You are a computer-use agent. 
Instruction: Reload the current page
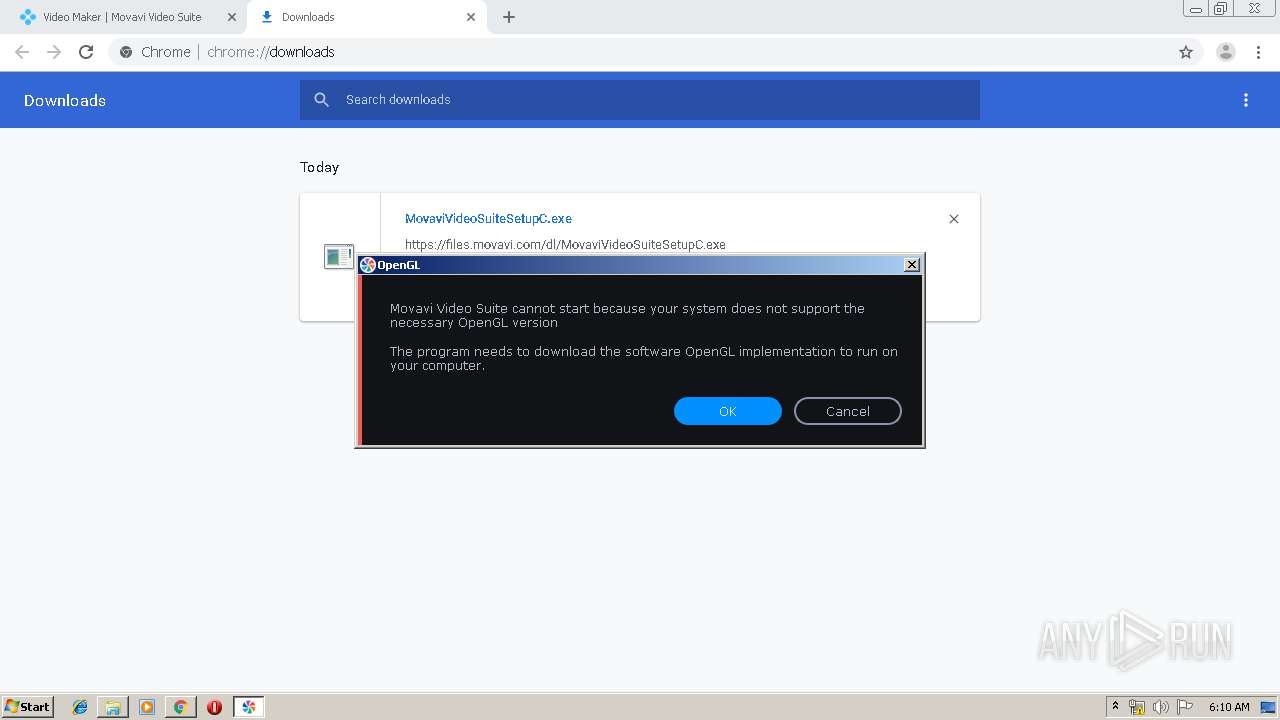pos(86,52)
